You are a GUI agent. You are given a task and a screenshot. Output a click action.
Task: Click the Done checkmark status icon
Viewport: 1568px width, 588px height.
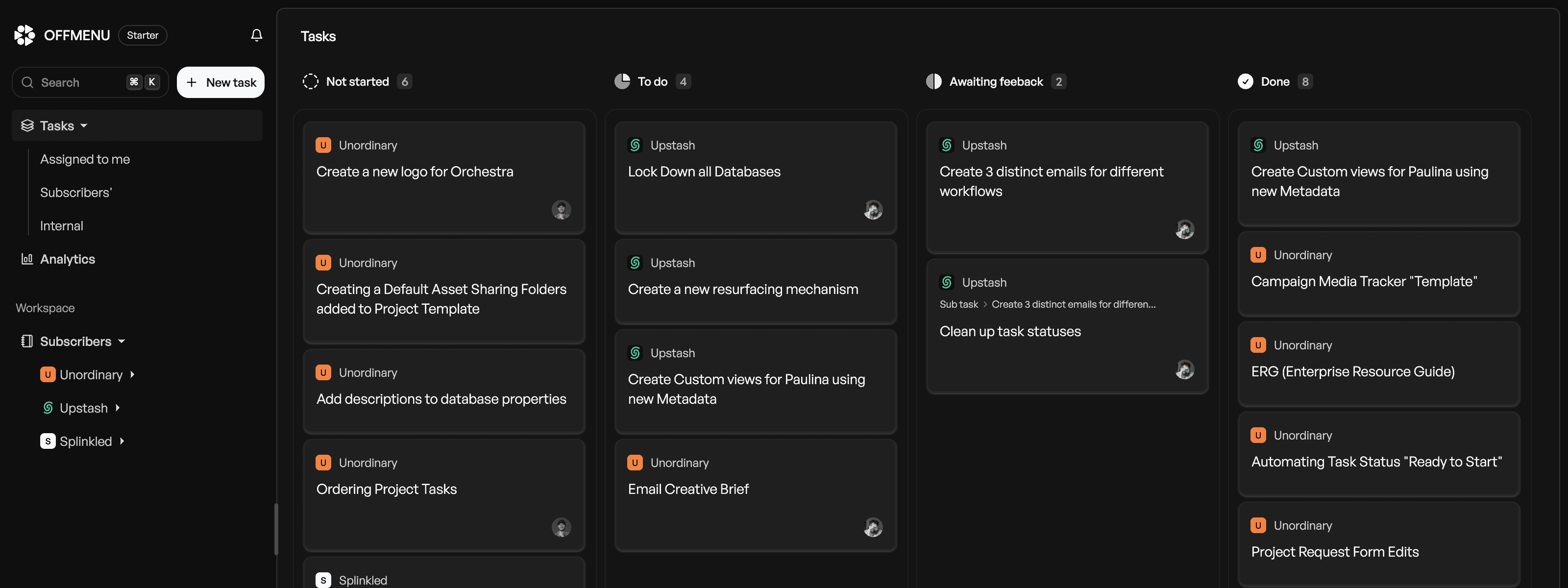pyautogui.click(x=1246, y=81)
